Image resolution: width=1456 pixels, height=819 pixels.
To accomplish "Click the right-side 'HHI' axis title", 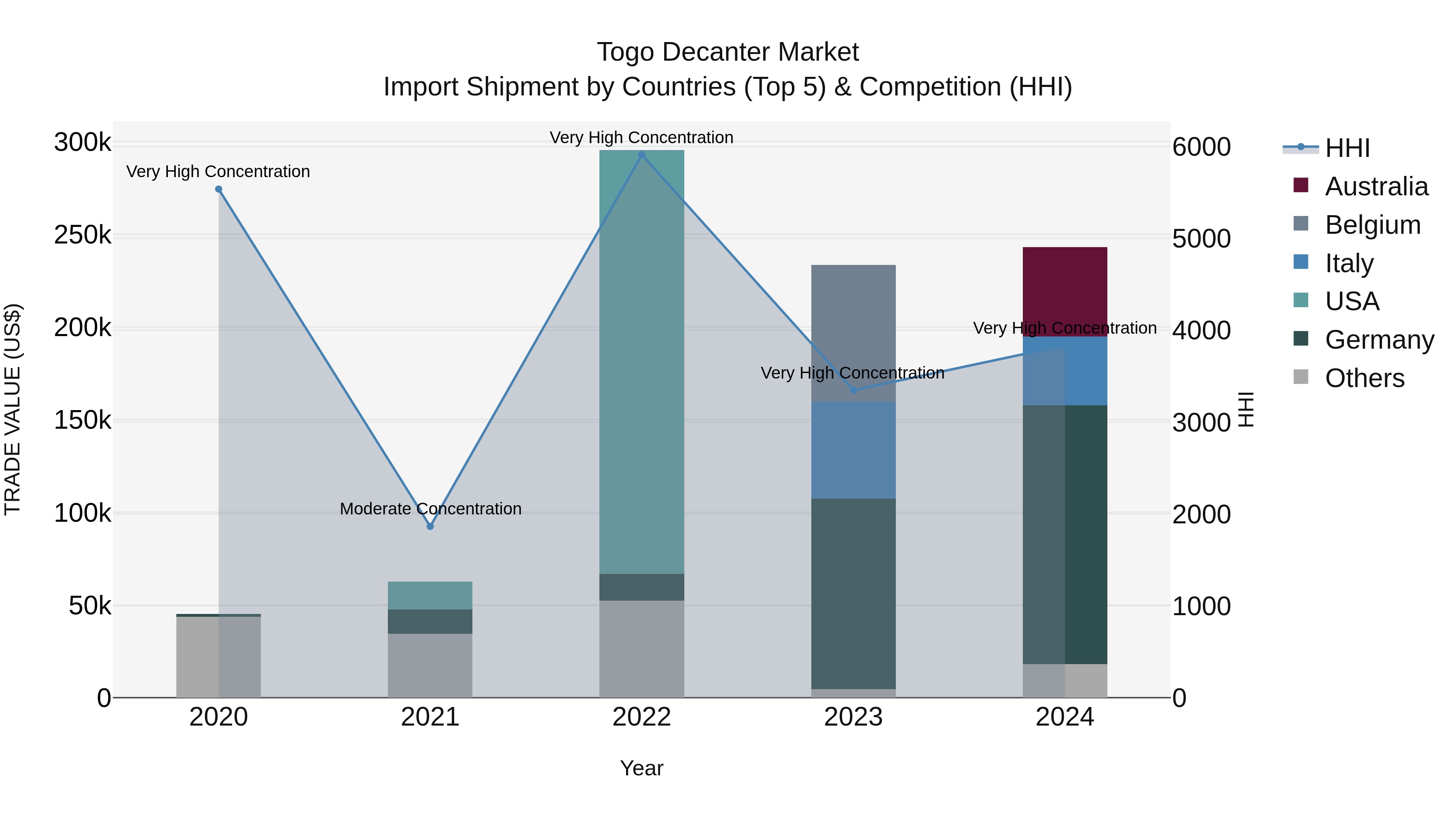I will point(1246,409).
